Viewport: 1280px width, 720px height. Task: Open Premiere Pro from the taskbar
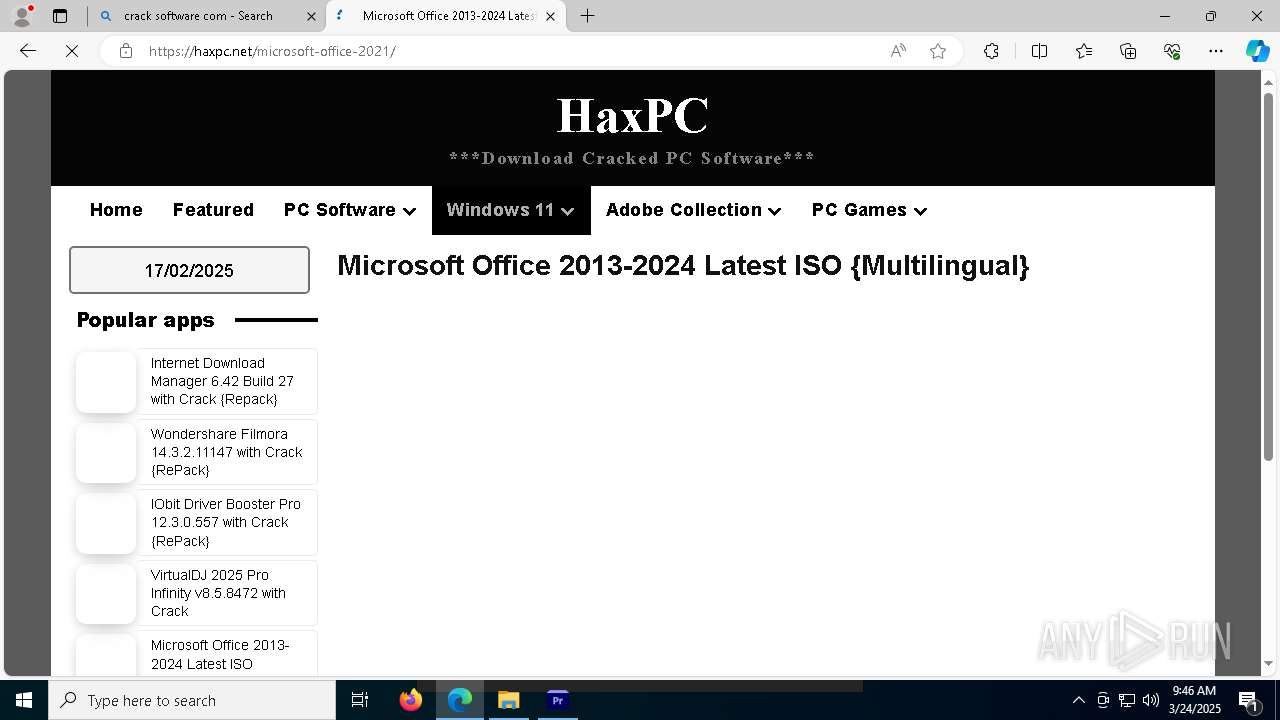(558, 700)
